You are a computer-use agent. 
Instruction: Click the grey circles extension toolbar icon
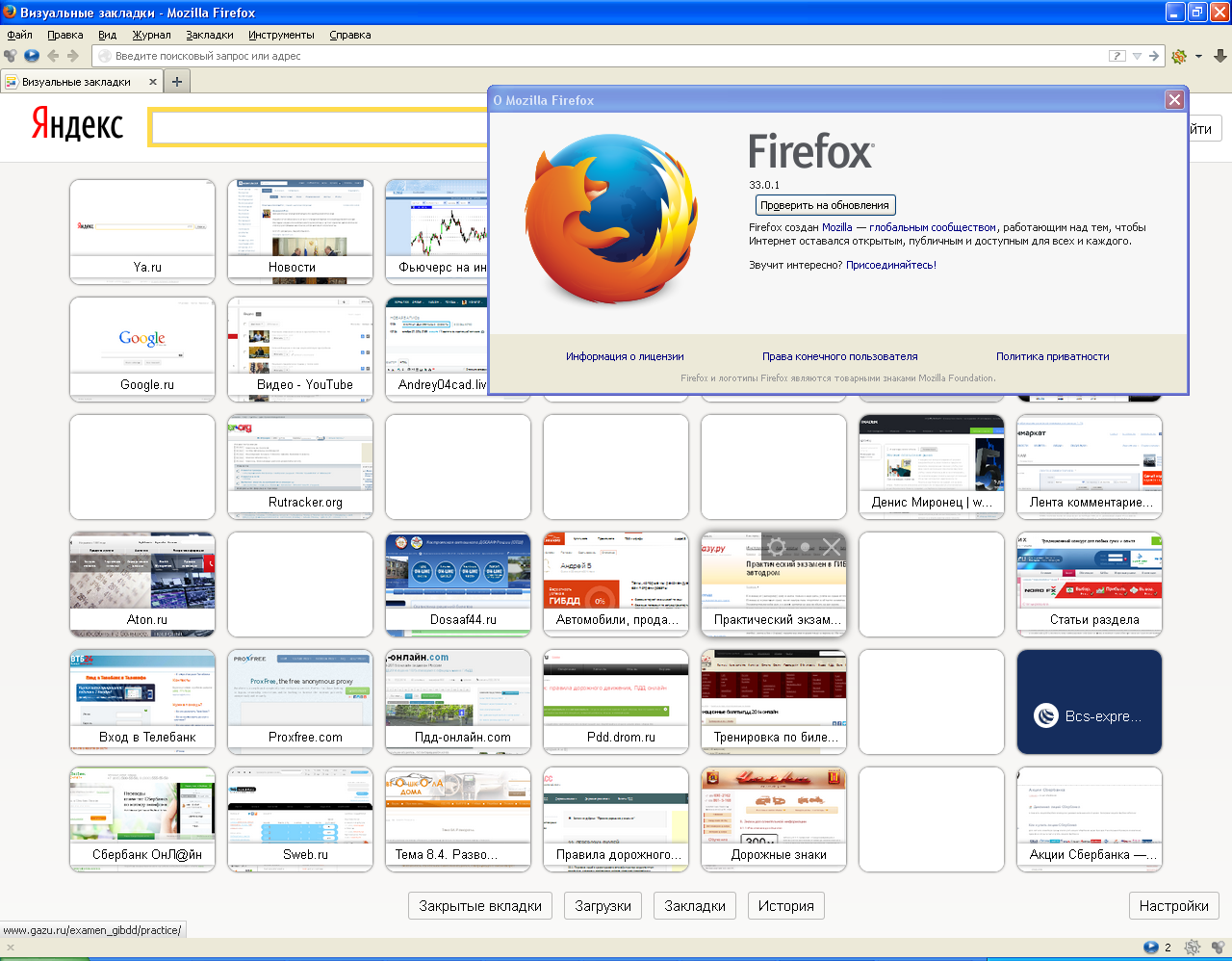tap(11, 56)
